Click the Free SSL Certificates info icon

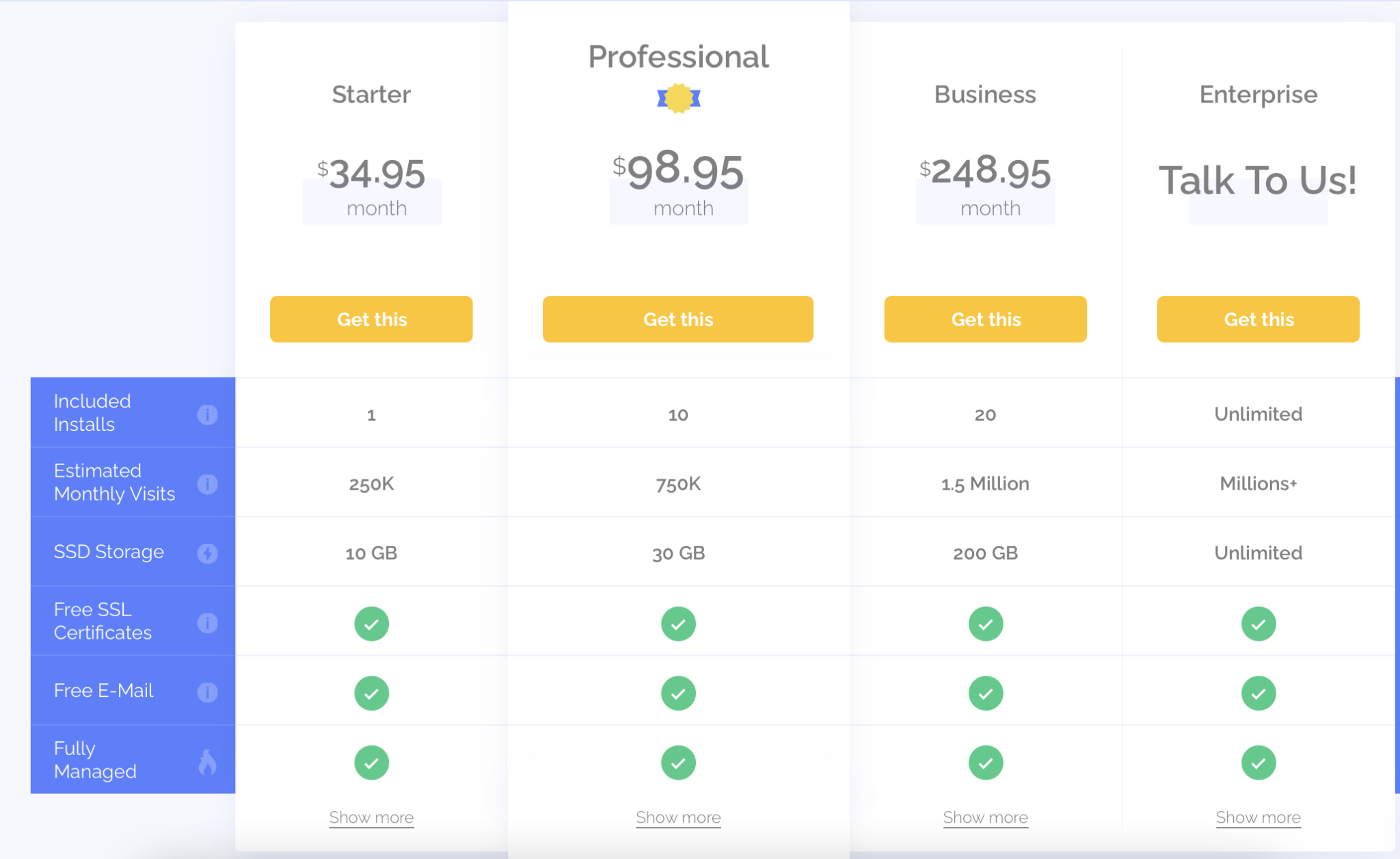point(208,623)
